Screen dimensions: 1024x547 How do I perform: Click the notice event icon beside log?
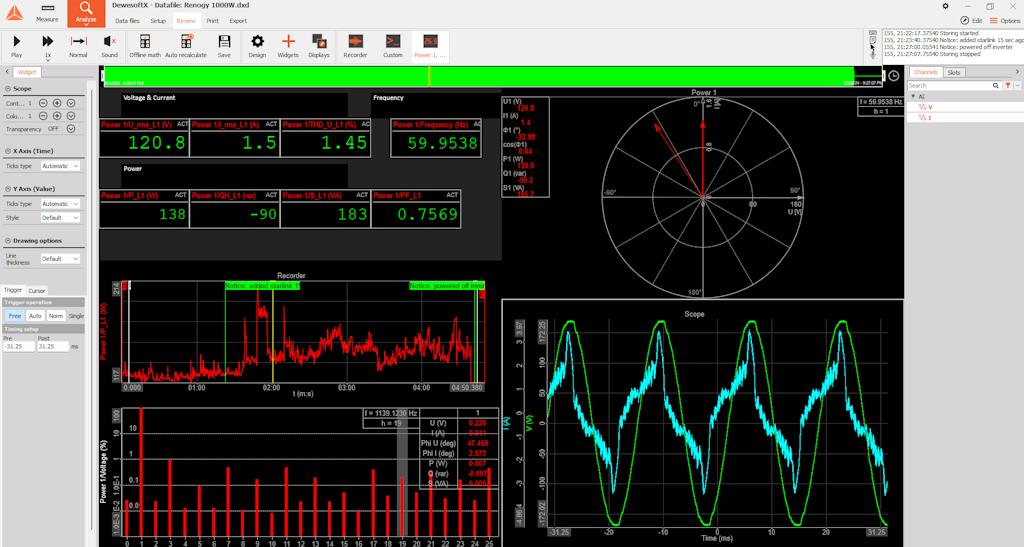[x=873, y=40]
